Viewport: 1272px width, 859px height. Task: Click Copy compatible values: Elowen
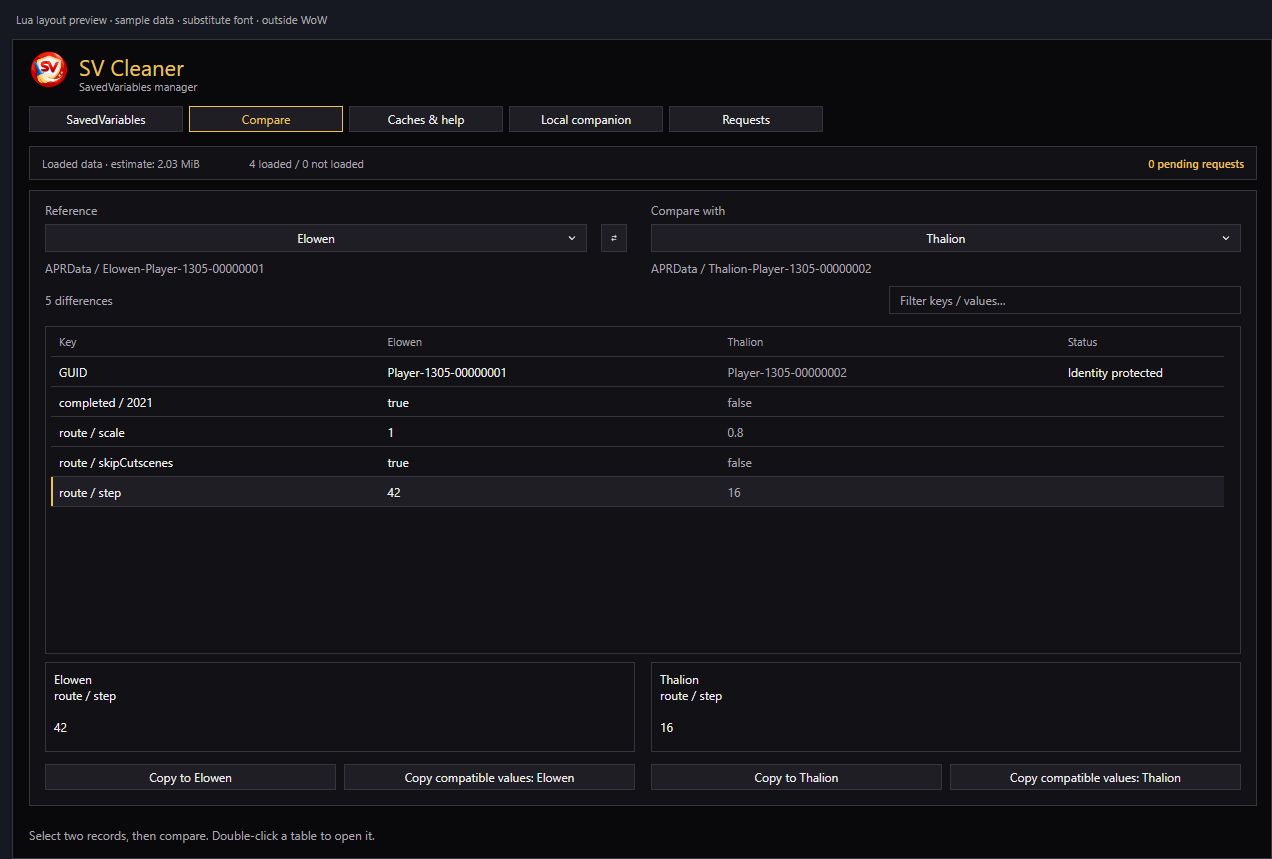(489, 777)
